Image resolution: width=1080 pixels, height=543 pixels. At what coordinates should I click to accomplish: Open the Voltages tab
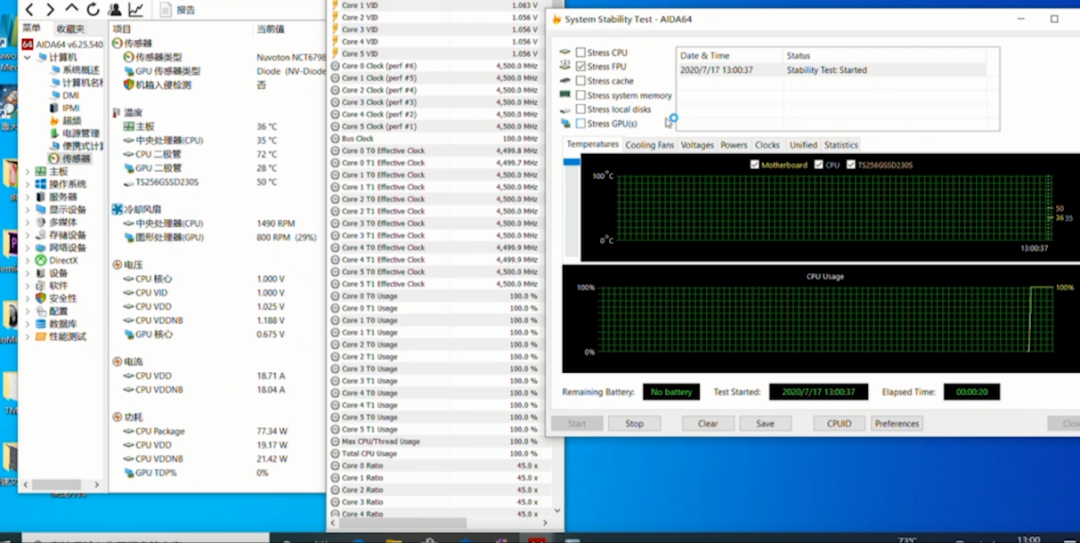tap(697, 145)
